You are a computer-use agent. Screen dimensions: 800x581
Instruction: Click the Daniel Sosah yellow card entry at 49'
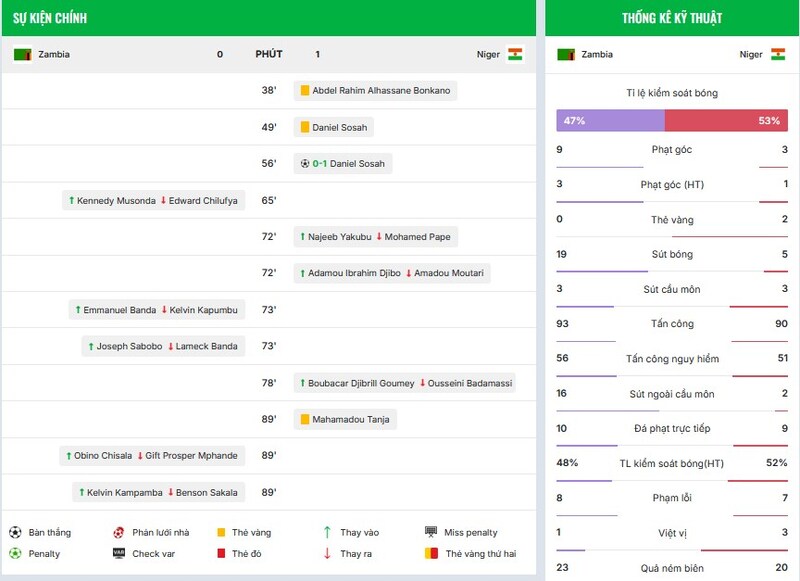pos(334,128)
